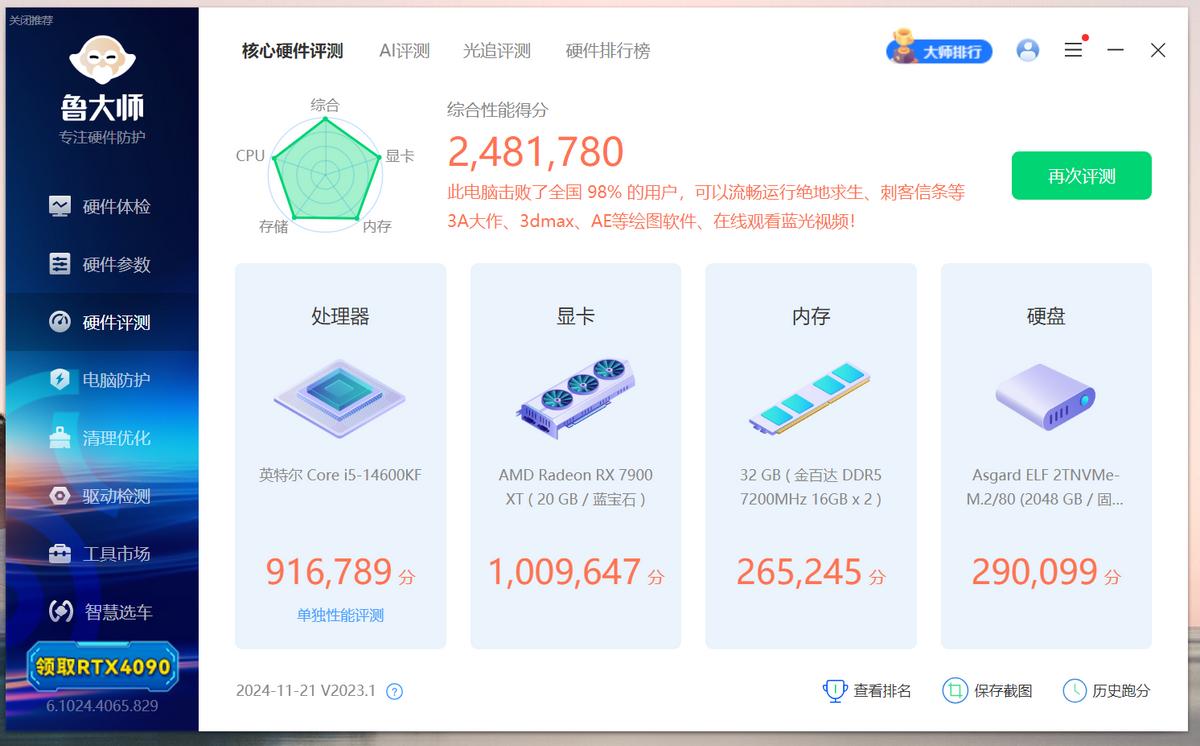Image resolution: width=1200 pixels, height=746 pixels.
Task: Click the 显卡 graphics card illustration
Action: coord(576,396)
